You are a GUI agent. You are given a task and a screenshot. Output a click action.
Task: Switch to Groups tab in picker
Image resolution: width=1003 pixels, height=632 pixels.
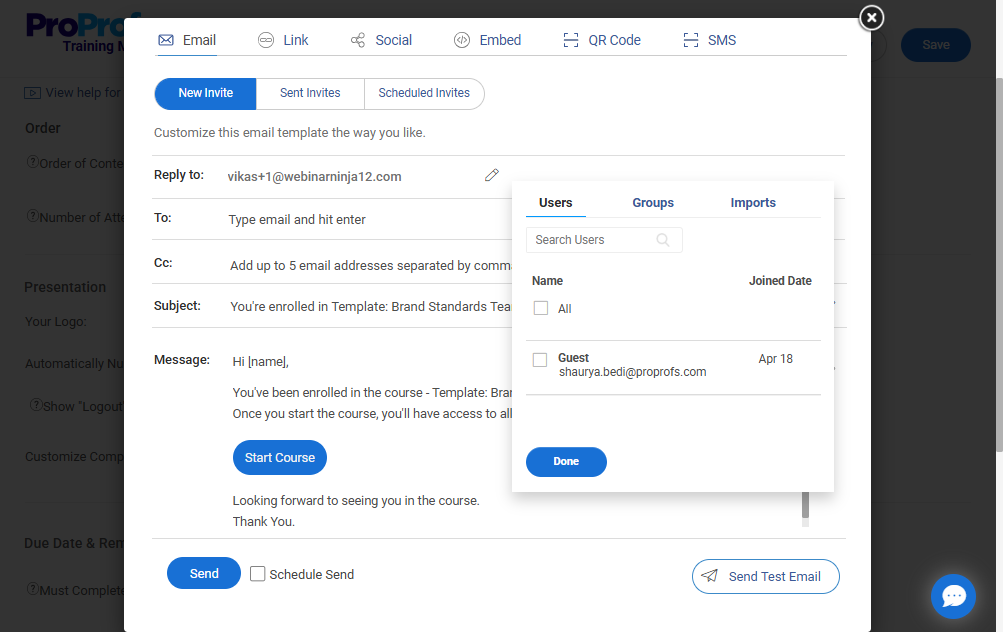(653, 203)
